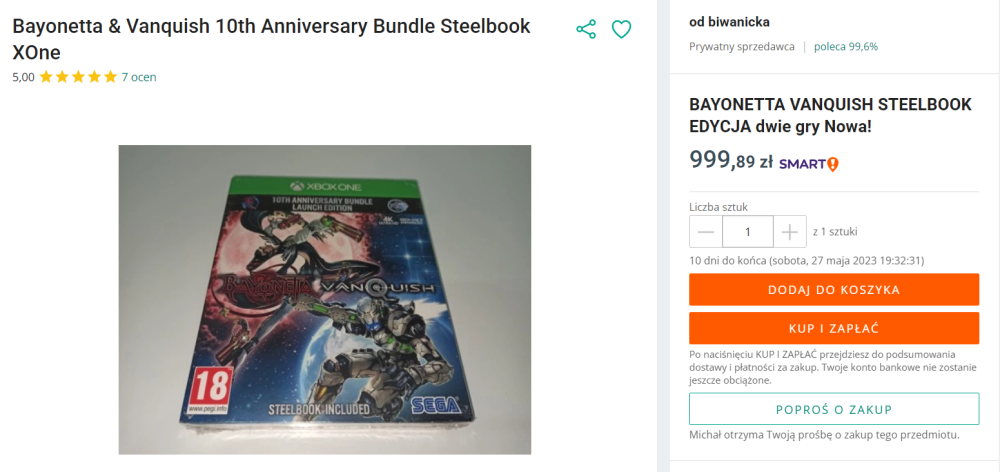This screenshot has width=1000, height=472.
Task: Decrease quantity with the minus button
Action: pyautogui.click(x=706, y=232)
